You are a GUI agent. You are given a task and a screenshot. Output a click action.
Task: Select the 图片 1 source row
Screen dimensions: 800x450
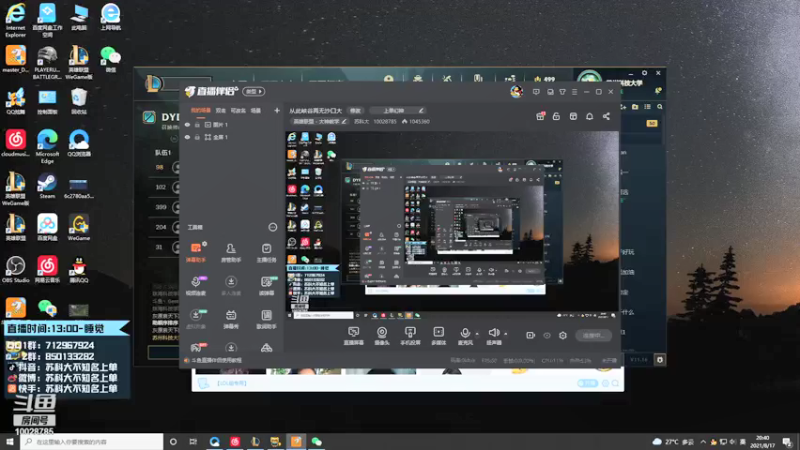pos(232,125)
